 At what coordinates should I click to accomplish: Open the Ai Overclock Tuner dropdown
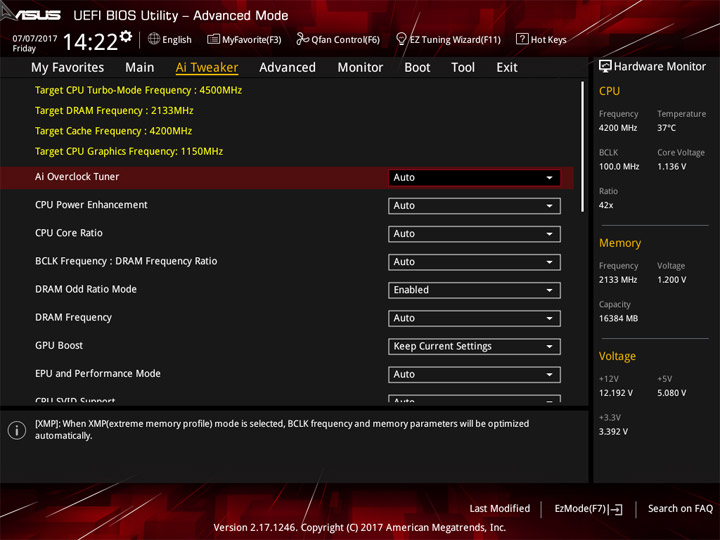click(x=474, y=178)
